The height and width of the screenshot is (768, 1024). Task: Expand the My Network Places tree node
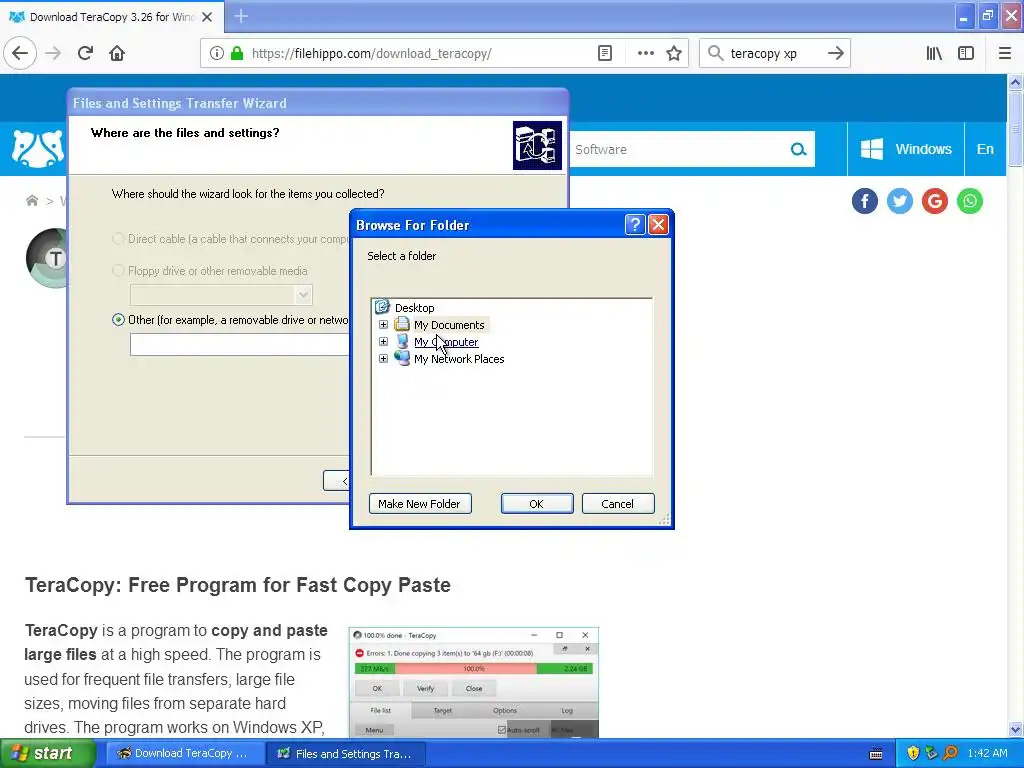point(383,359)
